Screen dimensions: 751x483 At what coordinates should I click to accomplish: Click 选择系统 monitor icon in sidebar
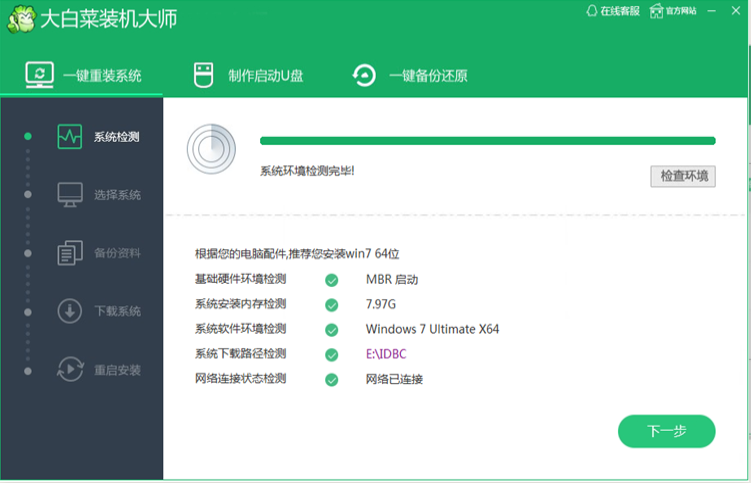point(70,194)
